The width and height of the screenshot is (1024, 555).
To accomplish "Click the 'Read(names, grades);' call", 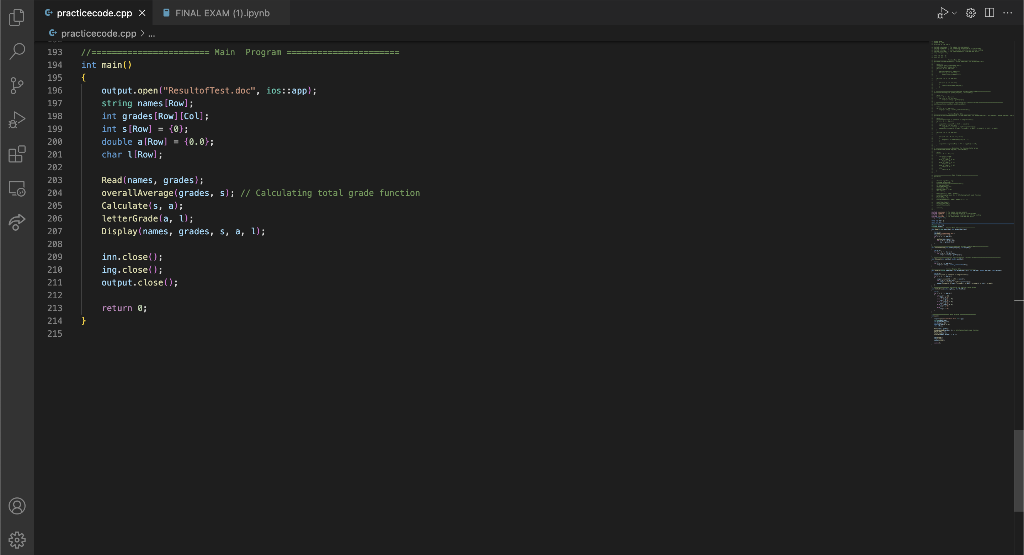I will pos(152,180).
